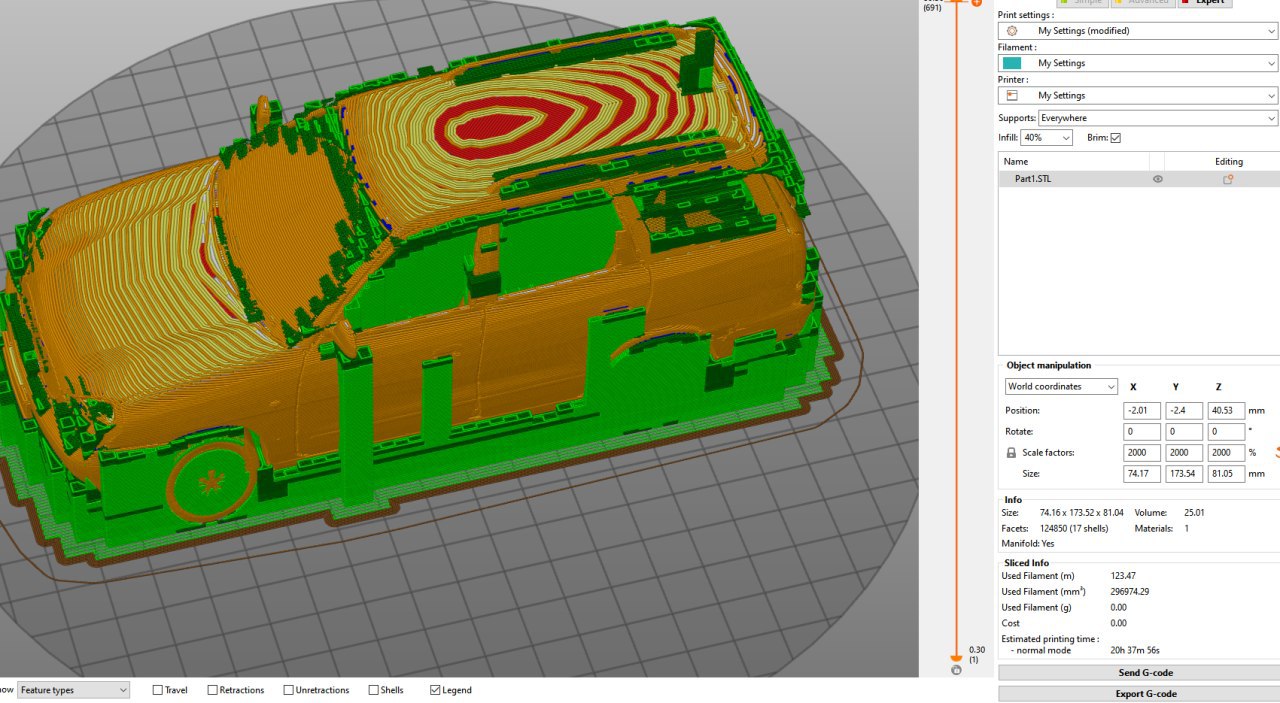This screenshot has width=1280, height=703.
Task: Click the Scale factors Y field
Action: [1184, 453]
